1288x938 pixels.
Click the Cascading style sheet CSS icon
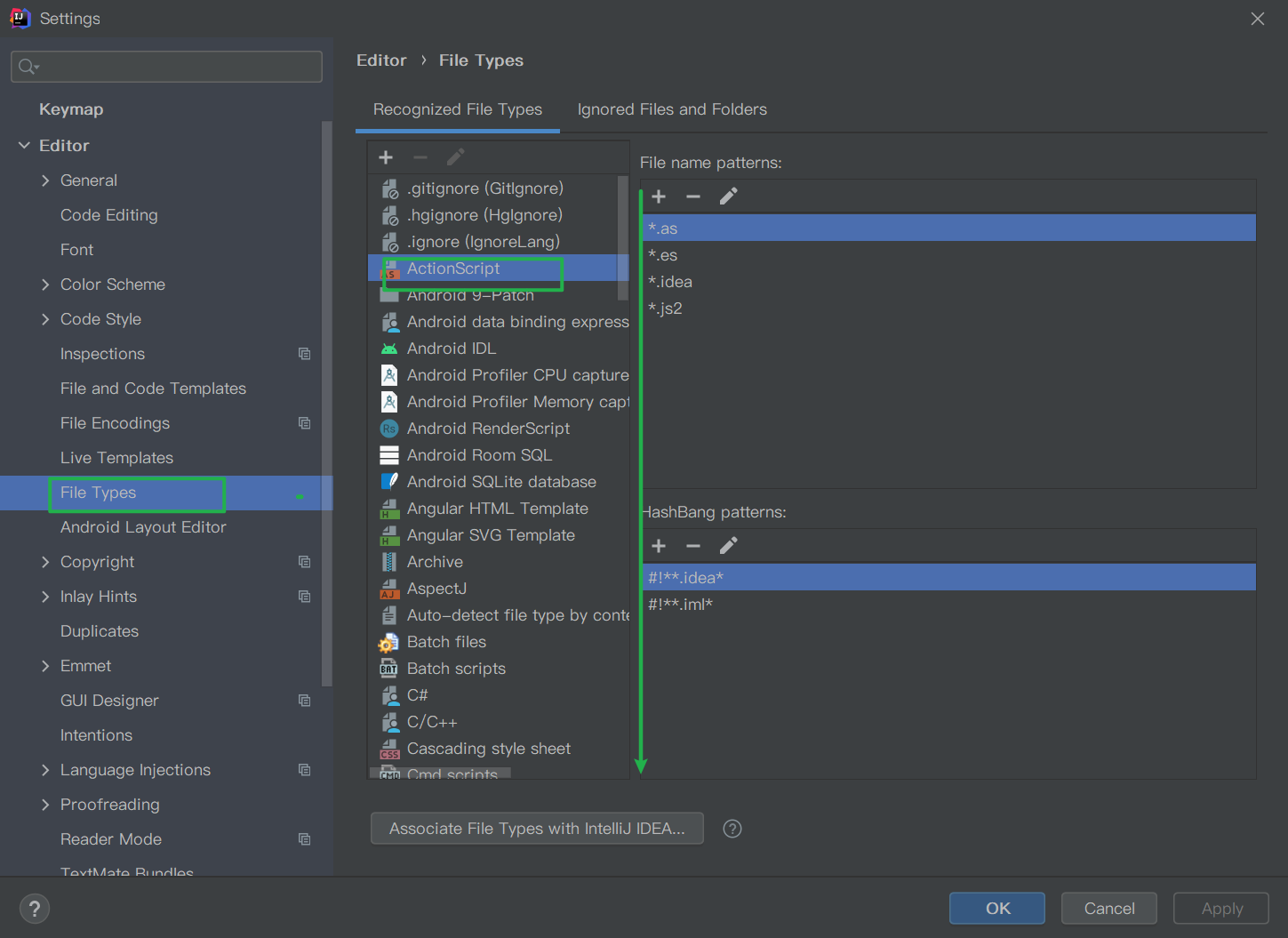pyautogui.click(x=389, y=749)
